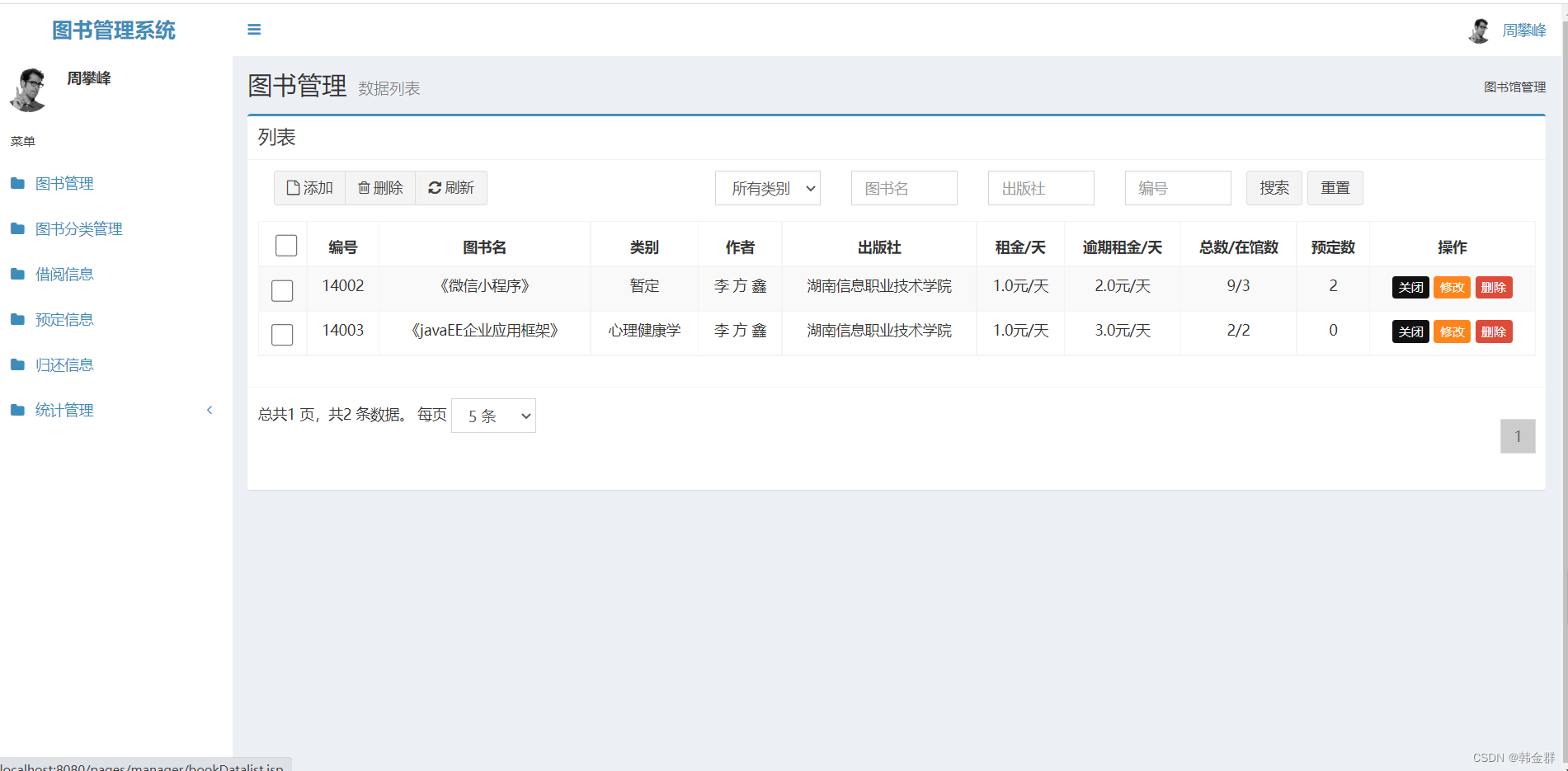Click 修改 button for book 《微信小程序》
1568x771 pixels.
[x=1451, y=287]
